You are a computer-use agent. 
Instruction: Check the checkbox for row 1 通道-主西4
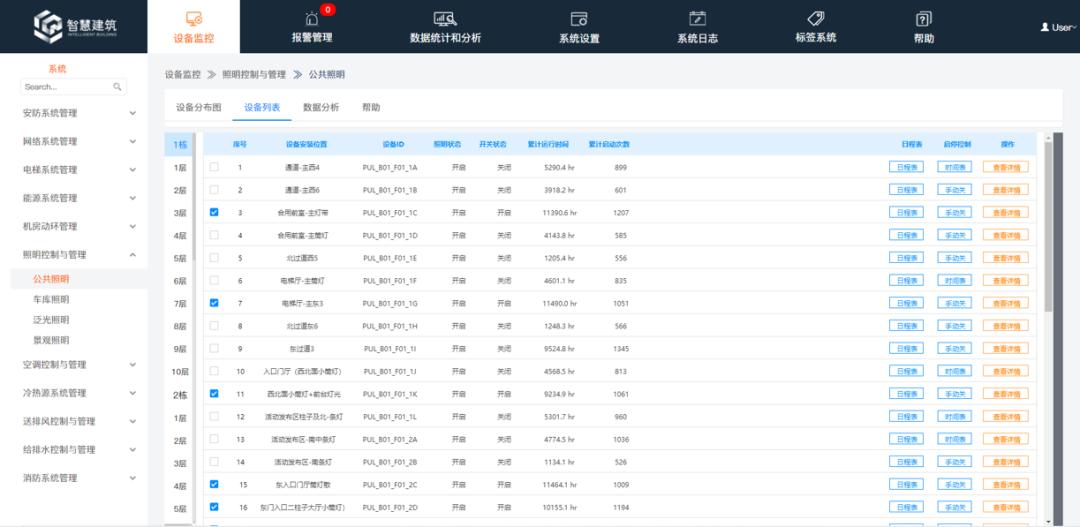(214, 167)
